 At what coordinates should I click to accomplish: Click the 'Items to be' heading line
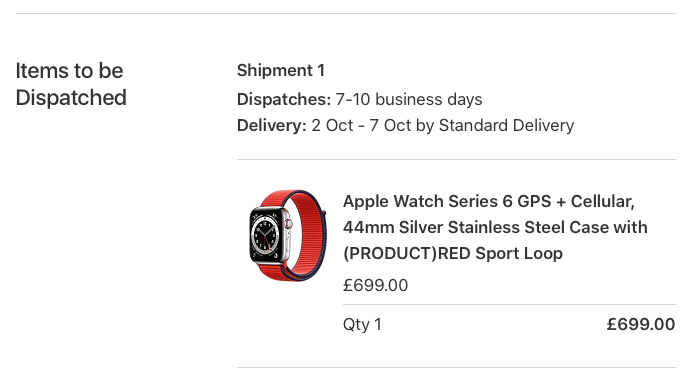coord(70,71)
